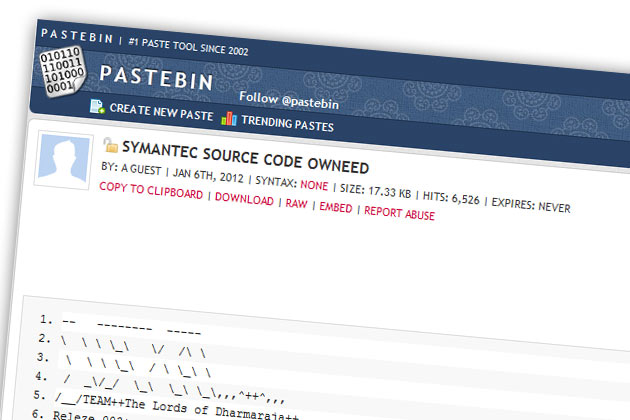Viewport: 630px width, 420px height.
Task: Click the unlocked padlock icon beside title
Action: click(x=110, y=145)
